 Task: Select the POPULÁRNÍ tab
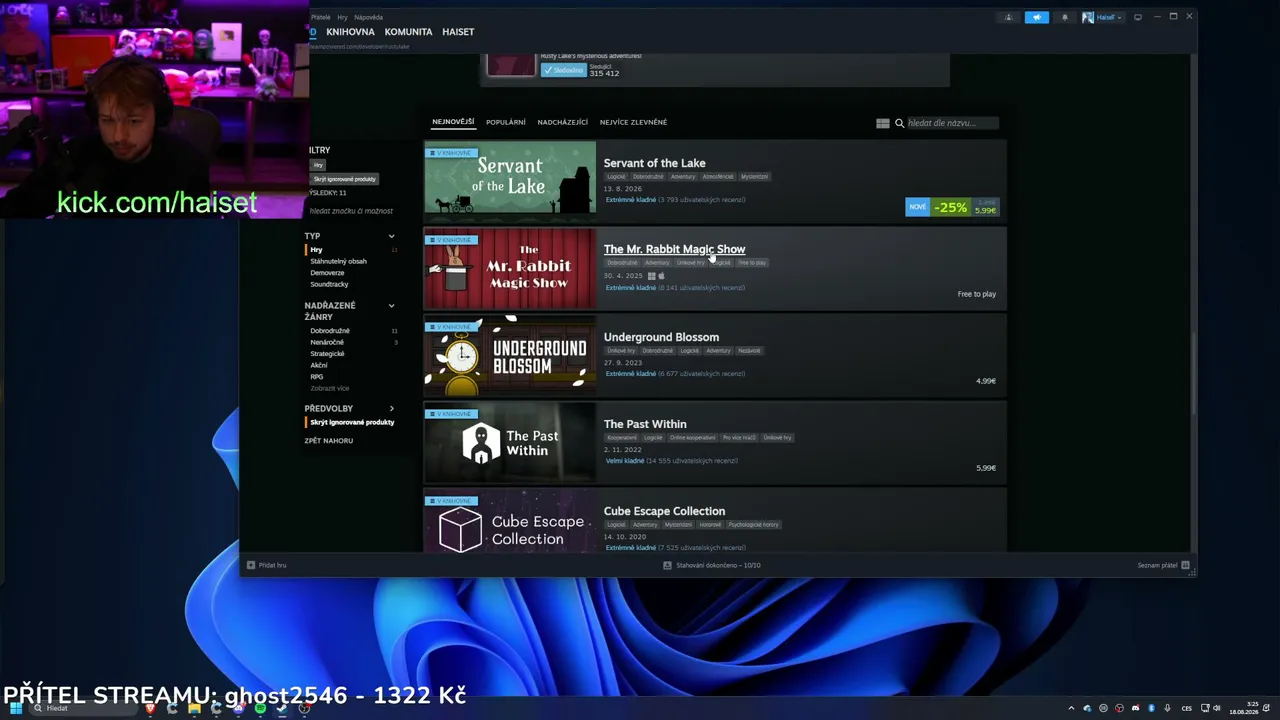[x=506, y=122]
